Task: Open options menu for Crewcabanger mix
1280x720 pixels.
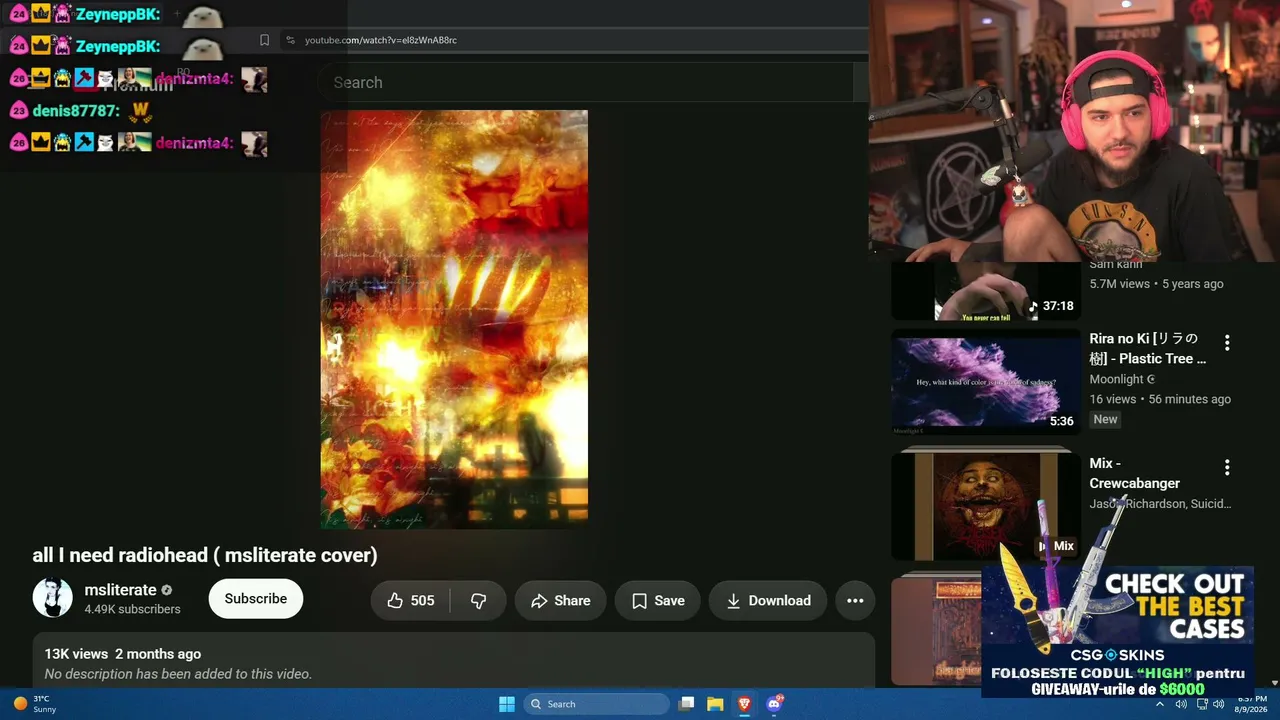Action: tap(1227, 467)
